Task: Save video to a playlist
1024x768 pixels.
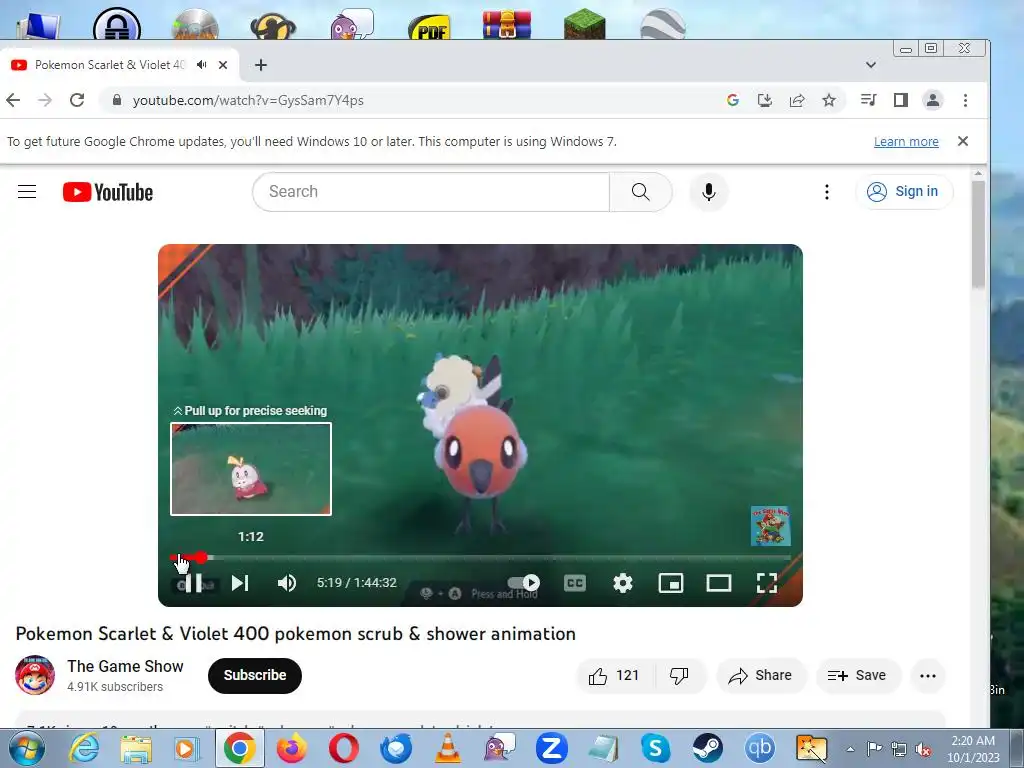Action: point(857,675)
